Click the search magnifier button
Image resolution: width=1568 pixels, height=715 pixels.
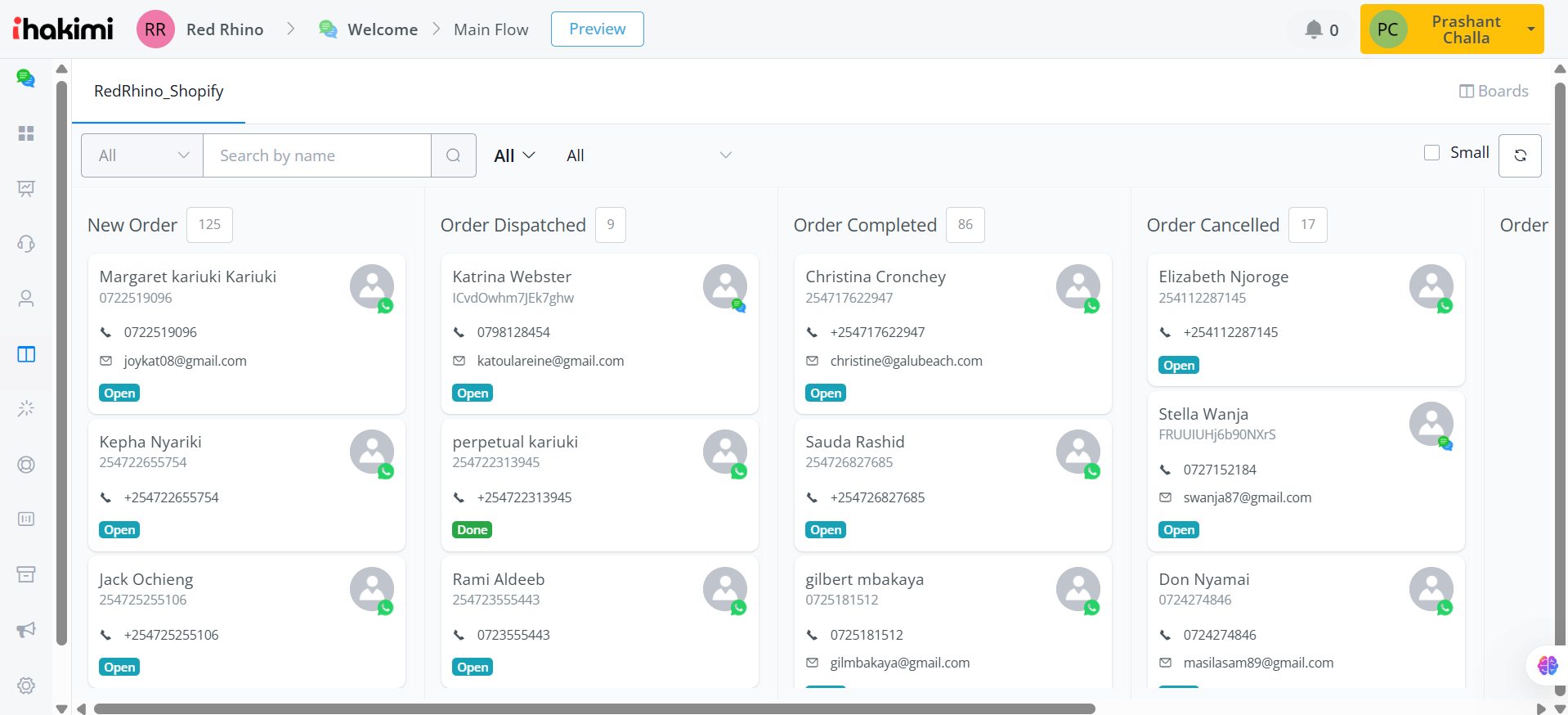(454, 155)
